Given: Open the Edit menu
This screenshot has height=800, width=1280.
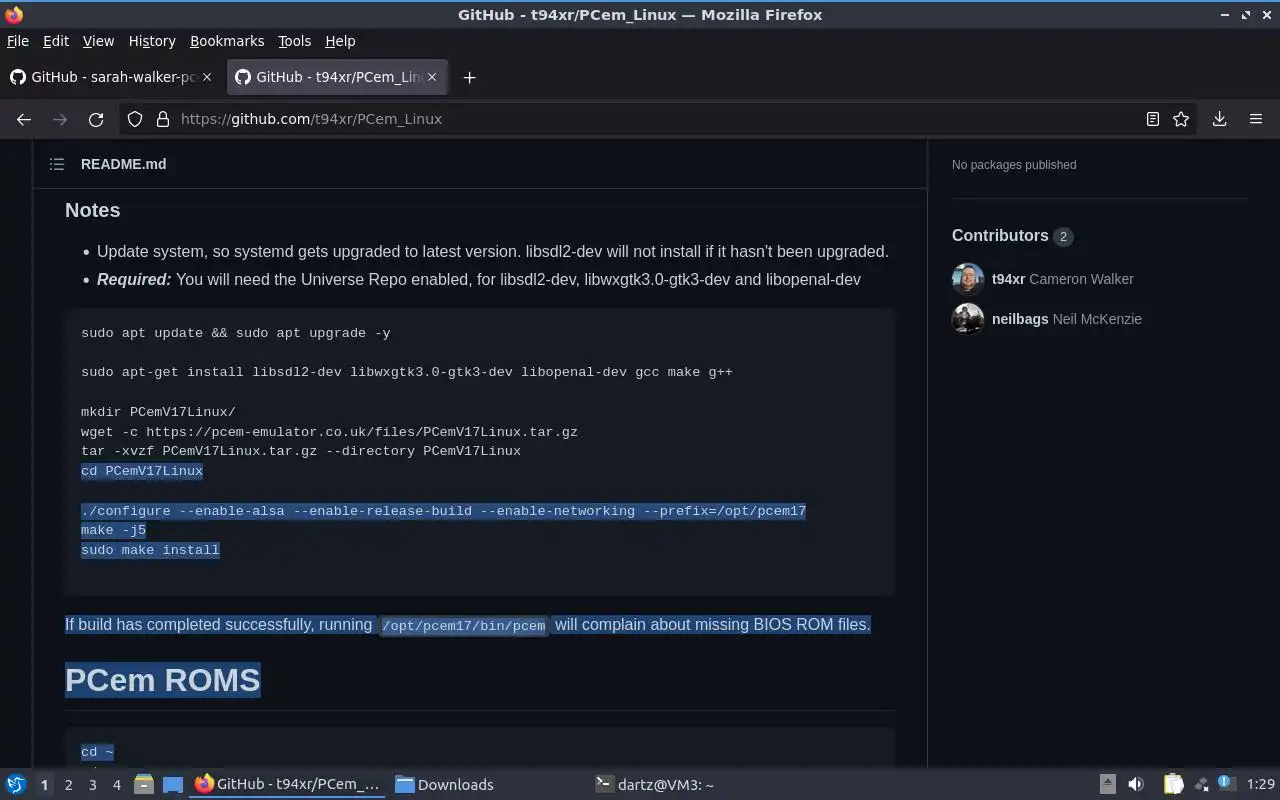Looking at the screenshot, I should click(56, 41).
